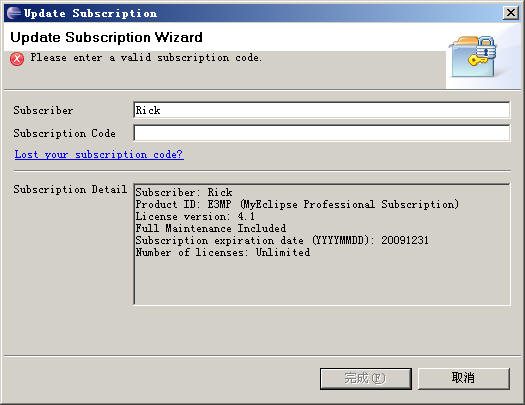525x405 pixels.
Task: Click the Update Subscription Wizard heading
Action: tap(106, 37)
